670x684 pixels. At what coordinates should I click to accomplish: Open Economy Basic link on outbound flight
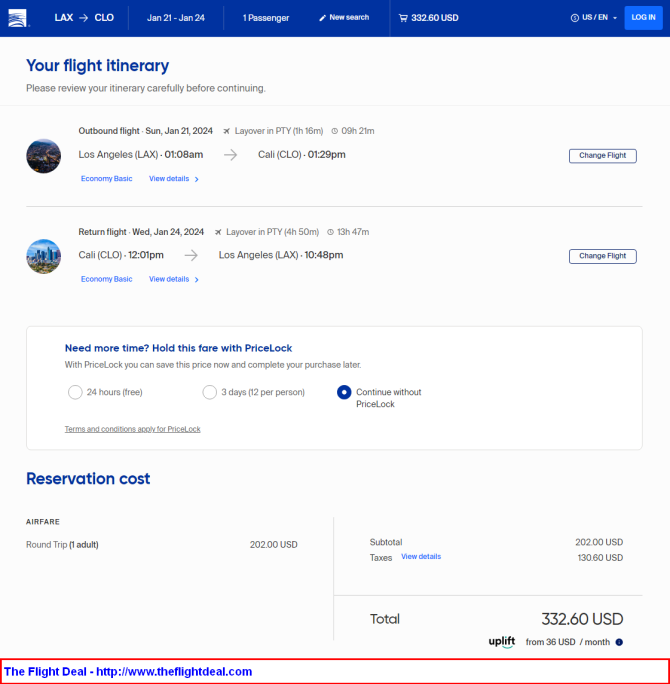point(106,179)
